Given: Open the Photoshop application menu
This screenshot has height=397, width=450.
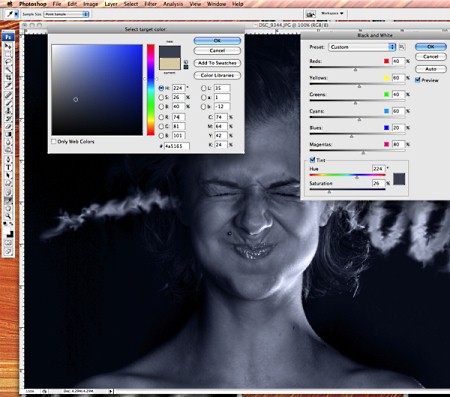Looking at the screenshot, I should pyautogui.click(x=33, y=4).
